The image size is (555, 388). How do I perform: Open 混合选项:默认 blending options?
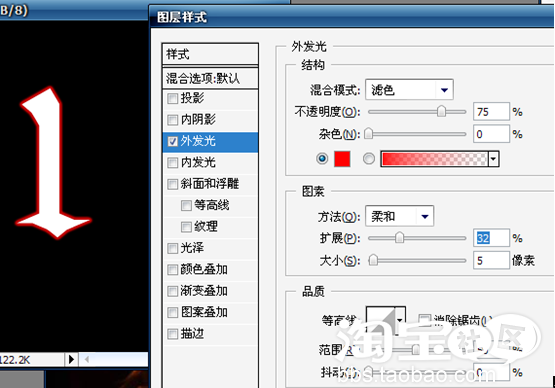click(x=210, y=78)
